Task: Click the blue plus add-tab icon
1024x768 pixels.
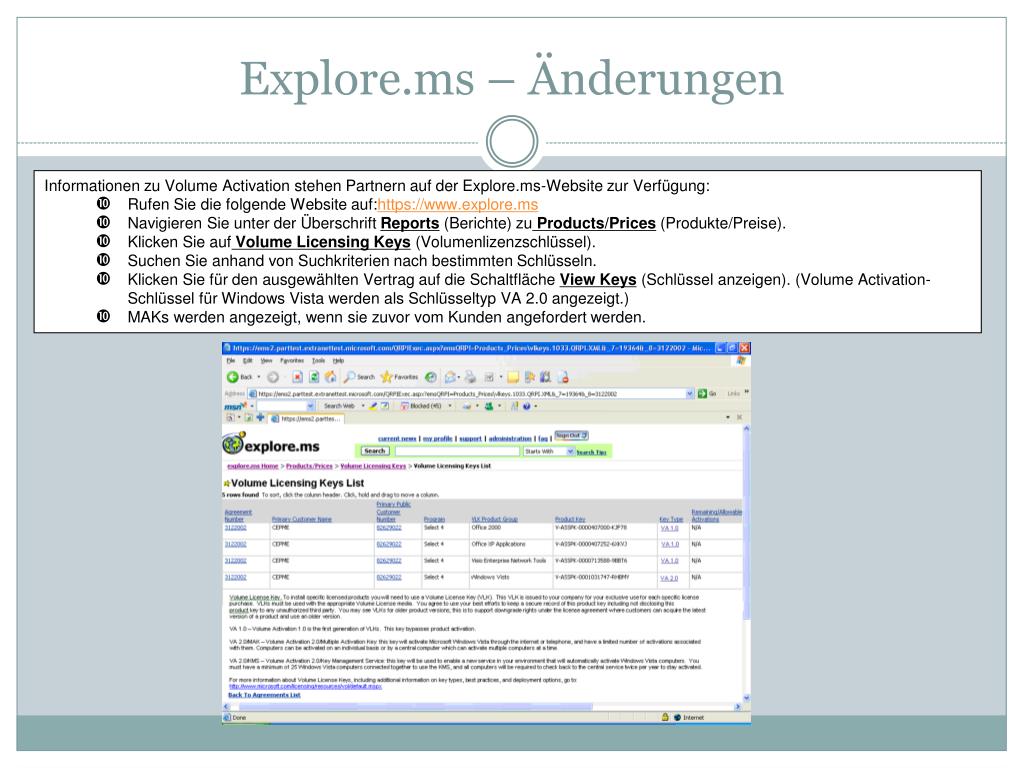Action: (260, 417)
